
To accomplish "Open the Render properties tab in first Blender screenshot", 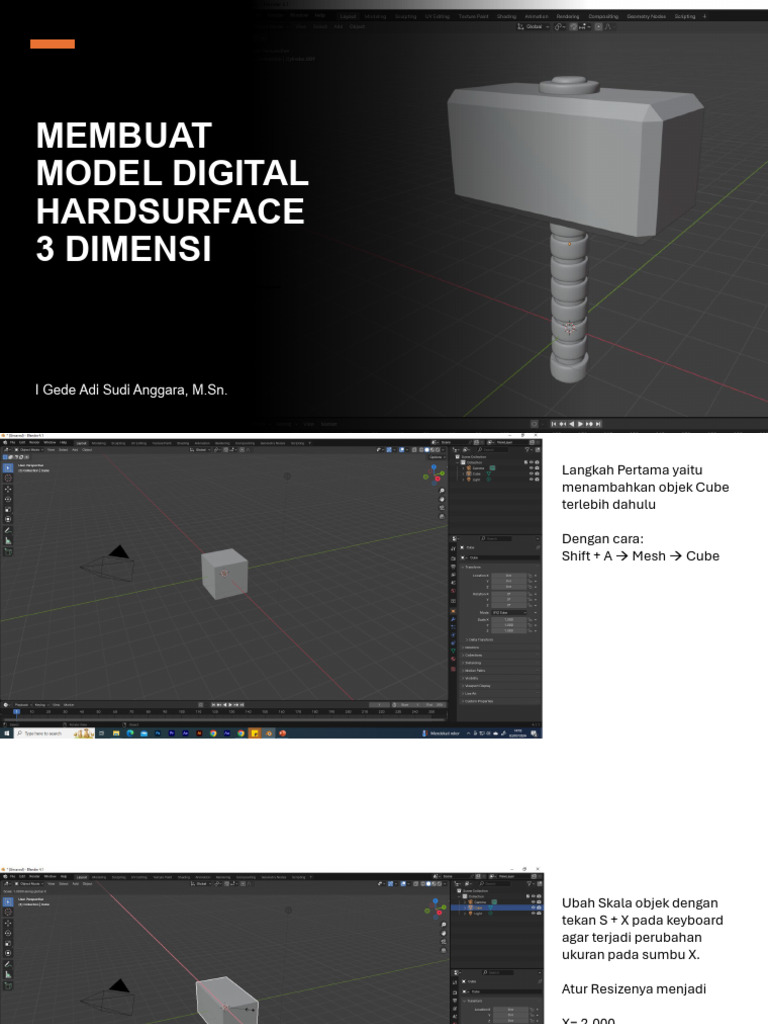I will 453,558.
